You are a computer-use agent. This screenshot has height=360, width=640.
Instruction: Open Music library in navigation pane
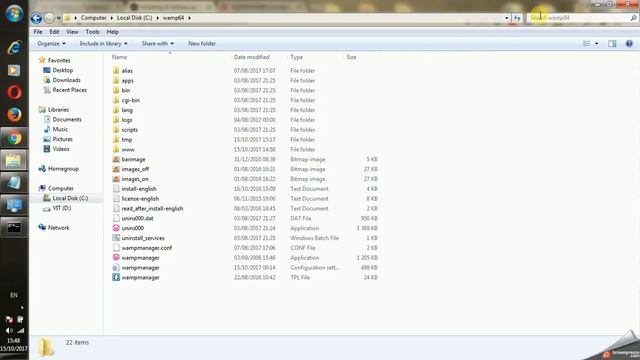(x=60, y=129)
